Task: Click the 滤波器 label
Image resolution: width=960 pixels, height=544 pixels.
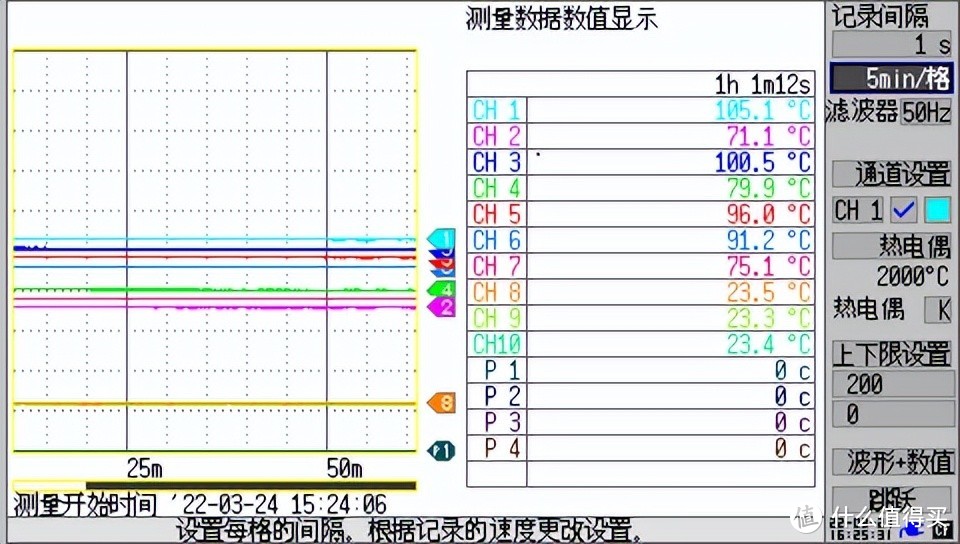Action: pyautogui.click(x=861, y=111)
